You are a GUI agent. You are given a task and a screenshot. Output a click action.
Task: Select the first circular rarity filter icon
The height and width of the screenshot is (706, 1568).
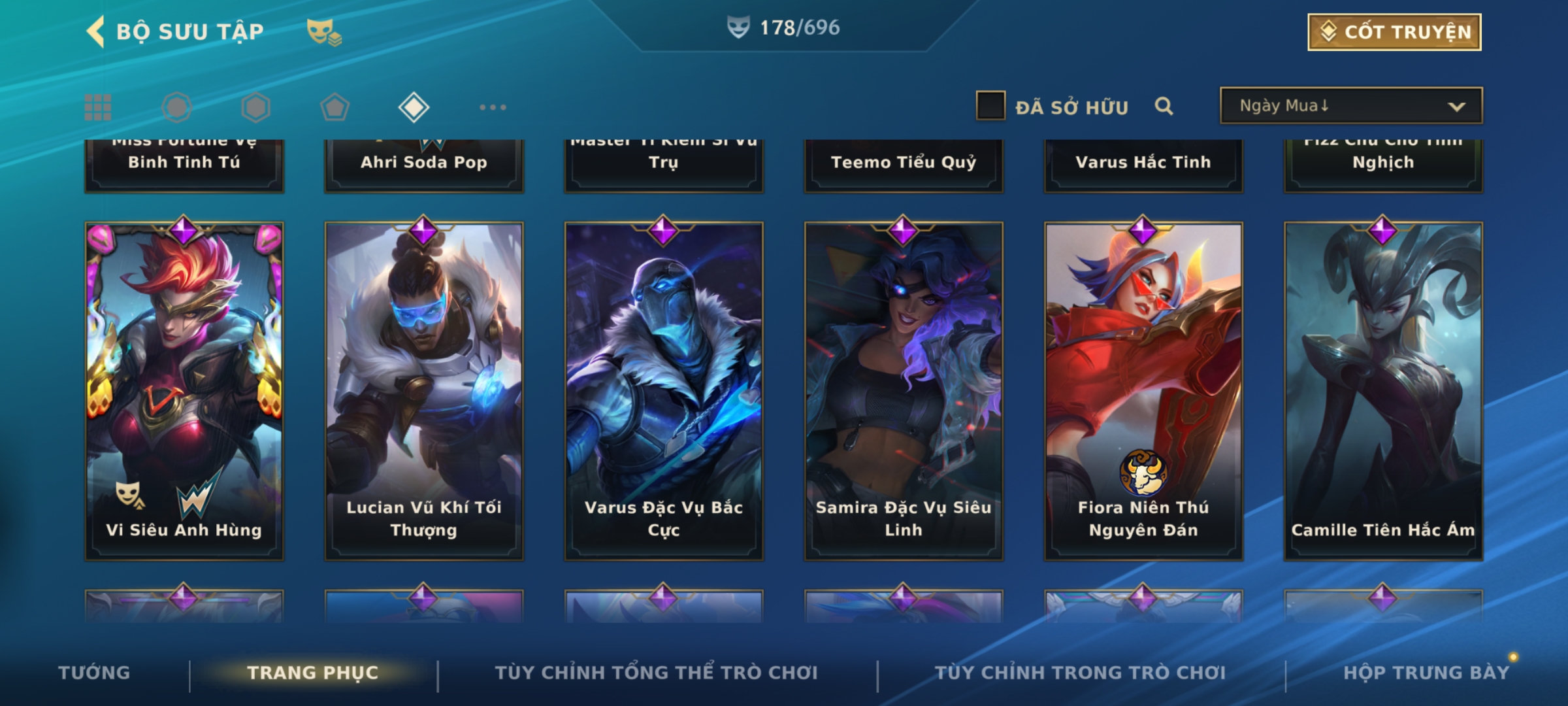176,107
